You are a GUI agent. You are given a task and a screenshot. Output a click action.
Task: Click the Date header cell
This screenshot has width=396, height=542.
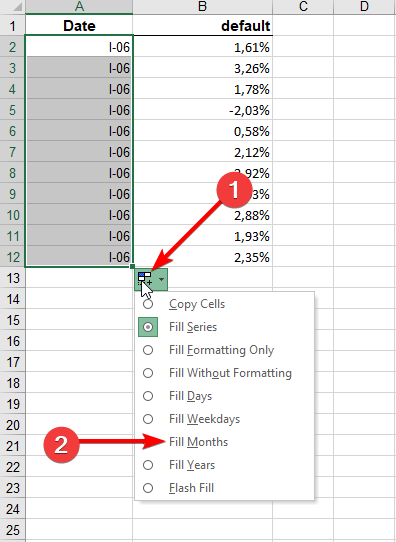pyautogui.click(x=79, y=26)
